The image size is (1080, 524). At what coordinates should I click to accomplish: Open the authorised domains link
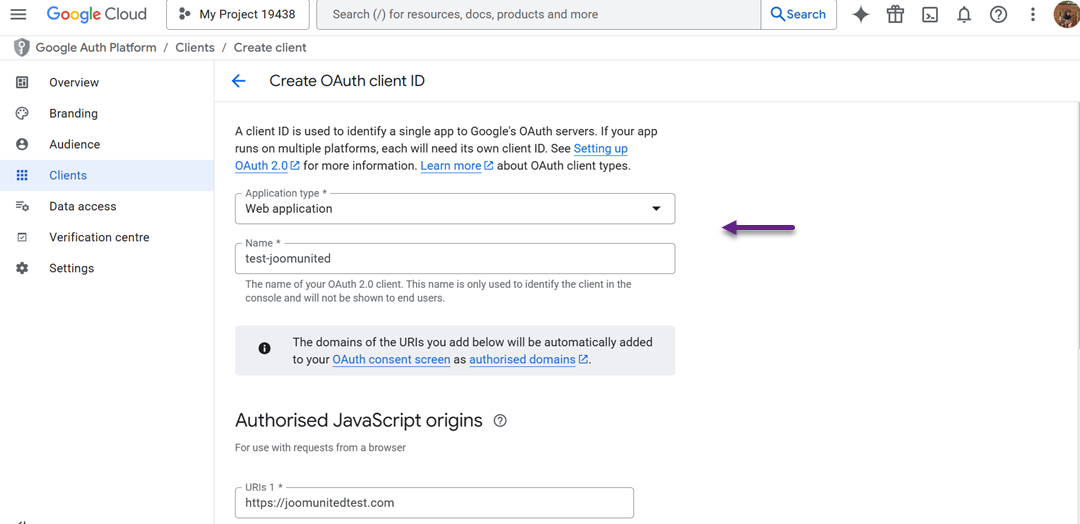(522, 359)
